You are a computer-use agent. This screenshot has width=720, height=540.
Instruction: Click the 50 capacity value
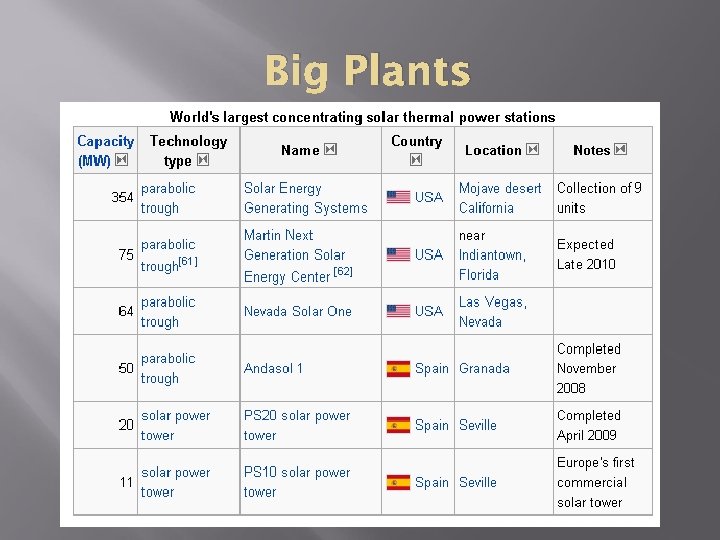[126, 368]
